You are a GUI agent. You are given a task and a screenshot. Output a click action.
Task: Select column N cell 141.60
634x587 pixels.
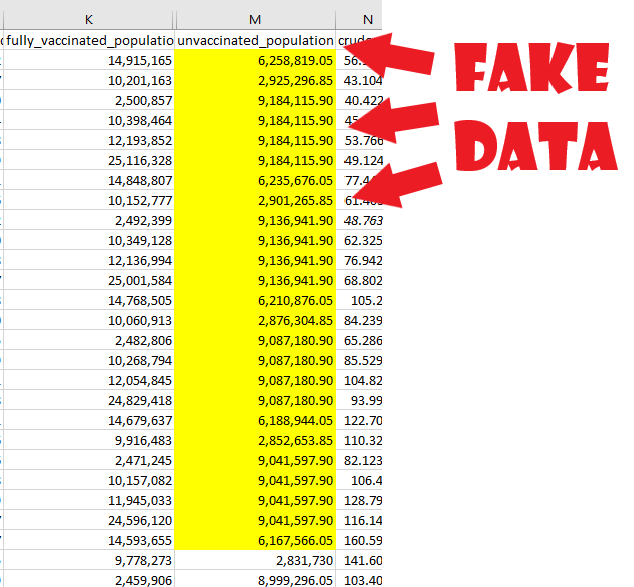[359, 560]
